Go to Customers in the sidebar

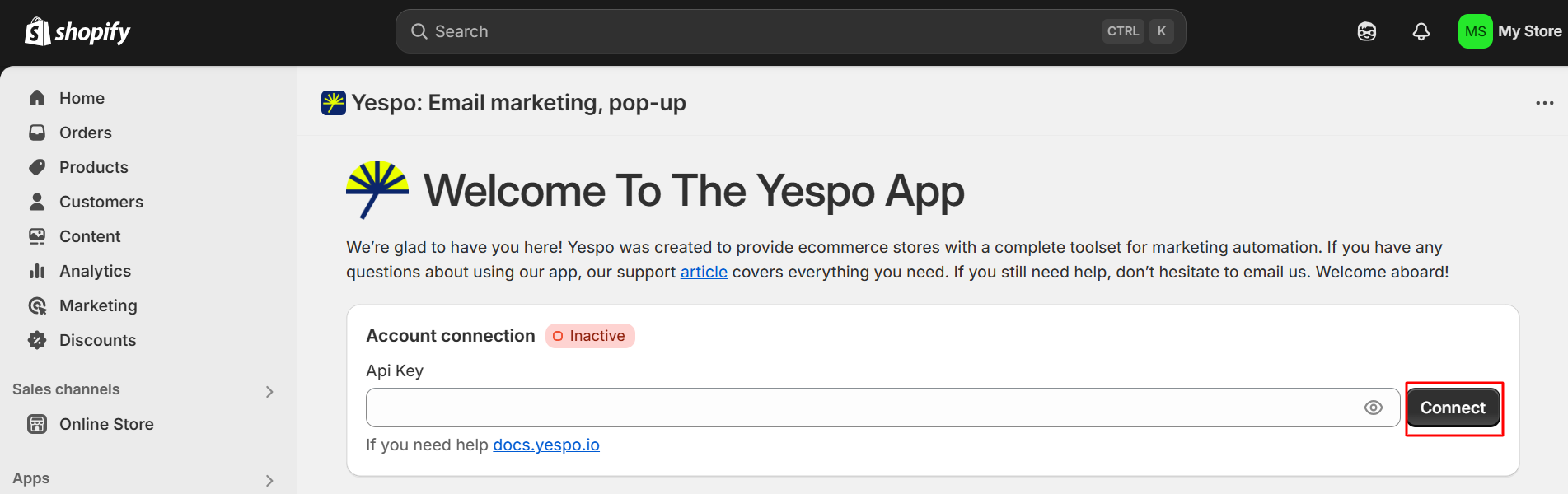[101, 202]
